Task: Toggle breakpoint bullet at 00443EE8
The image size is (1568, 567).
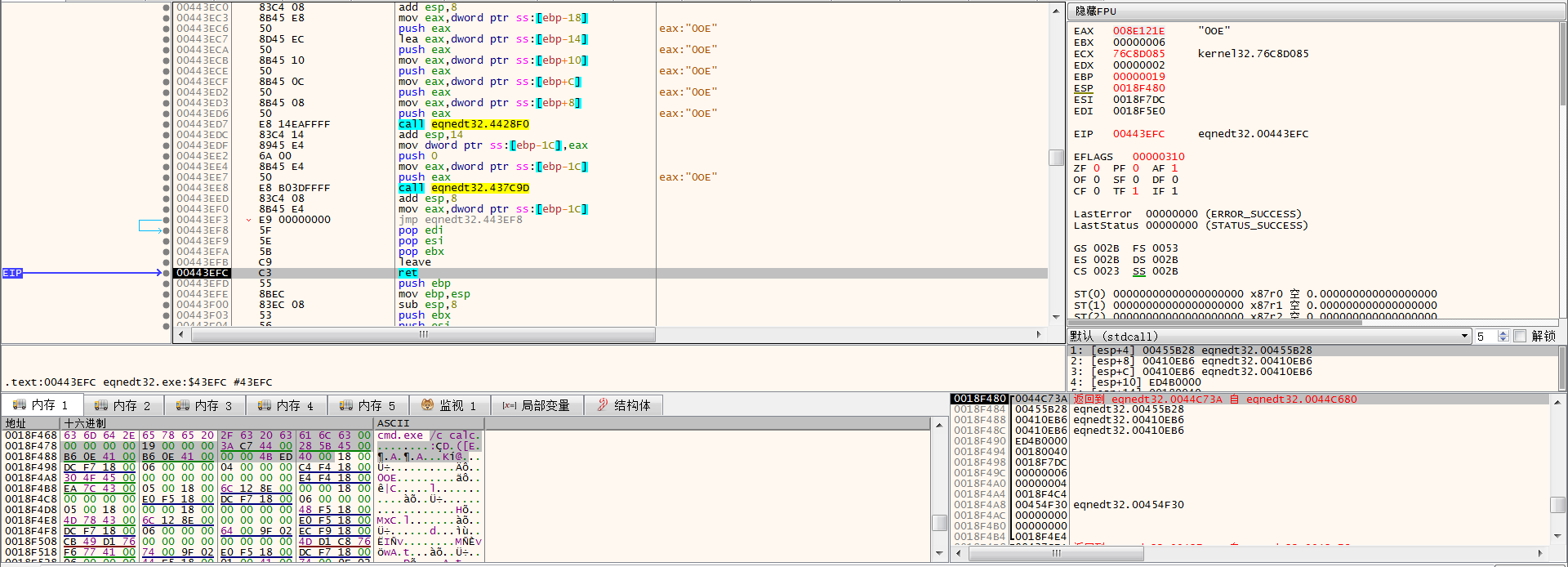Action: [167, 188]
